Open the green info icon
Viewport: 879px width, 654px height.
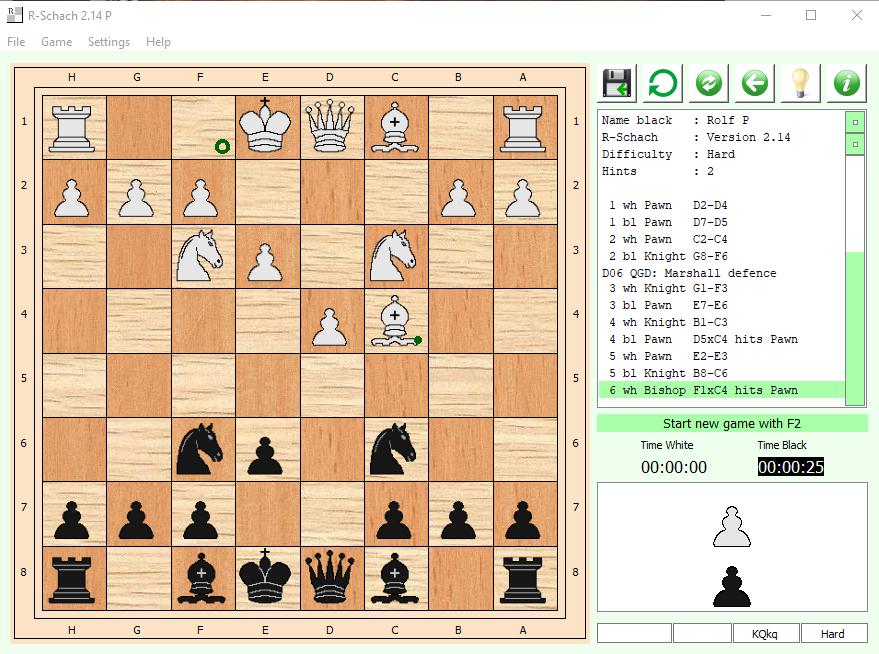click(846, 83)
